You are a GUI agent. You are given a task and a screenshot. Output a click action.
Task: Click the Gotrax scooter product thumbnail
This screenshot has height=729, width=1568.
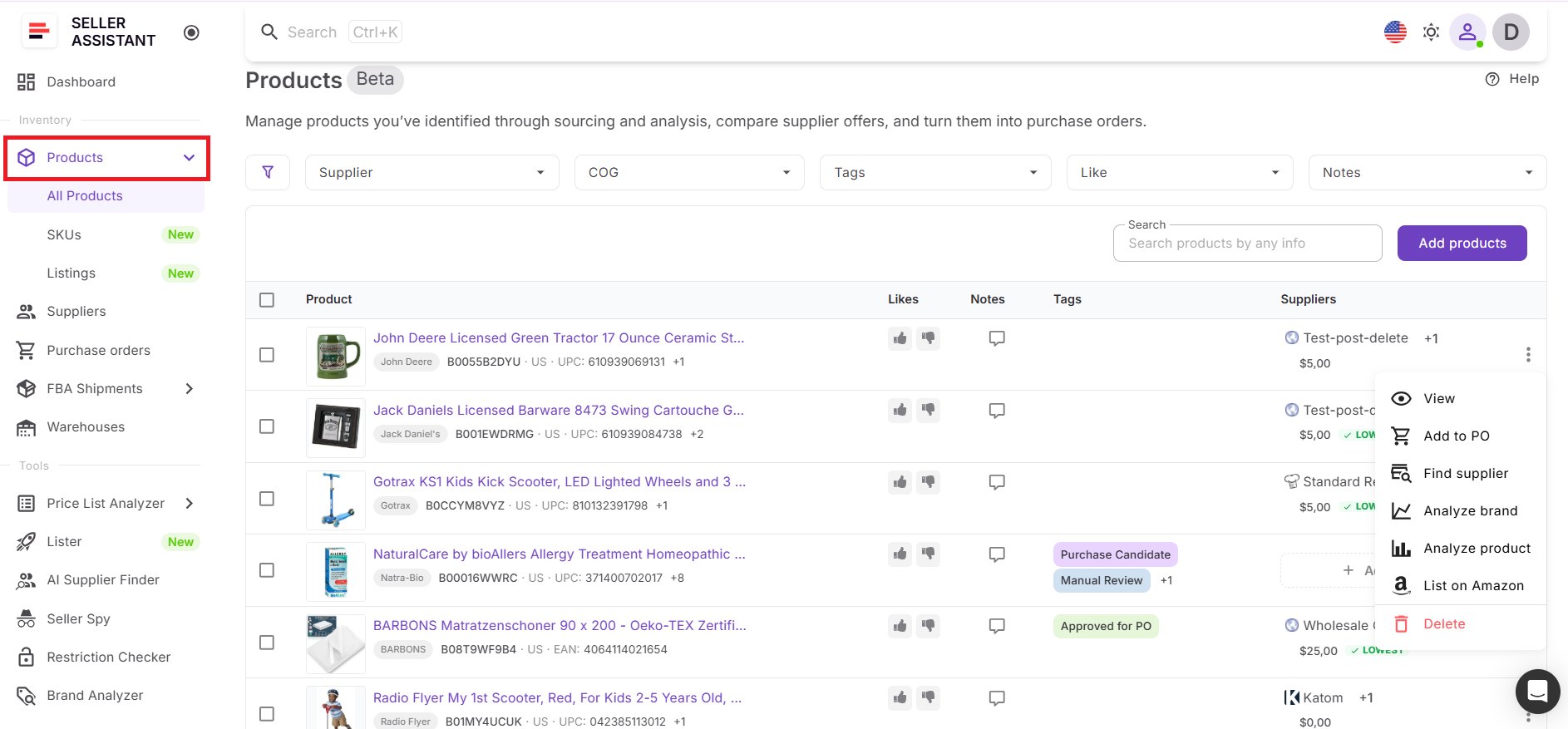click(x=336, y=500)
